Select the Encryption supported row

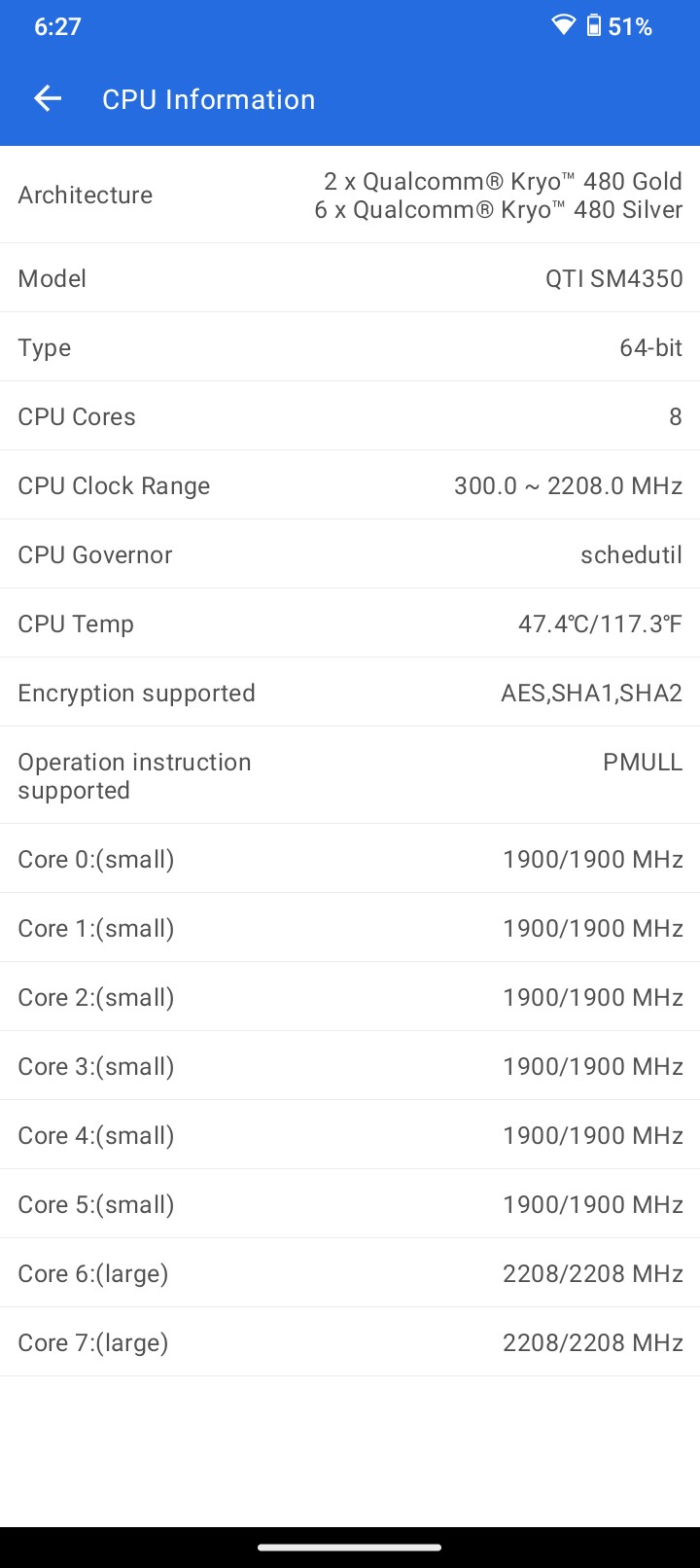click(x=350, y=693)
